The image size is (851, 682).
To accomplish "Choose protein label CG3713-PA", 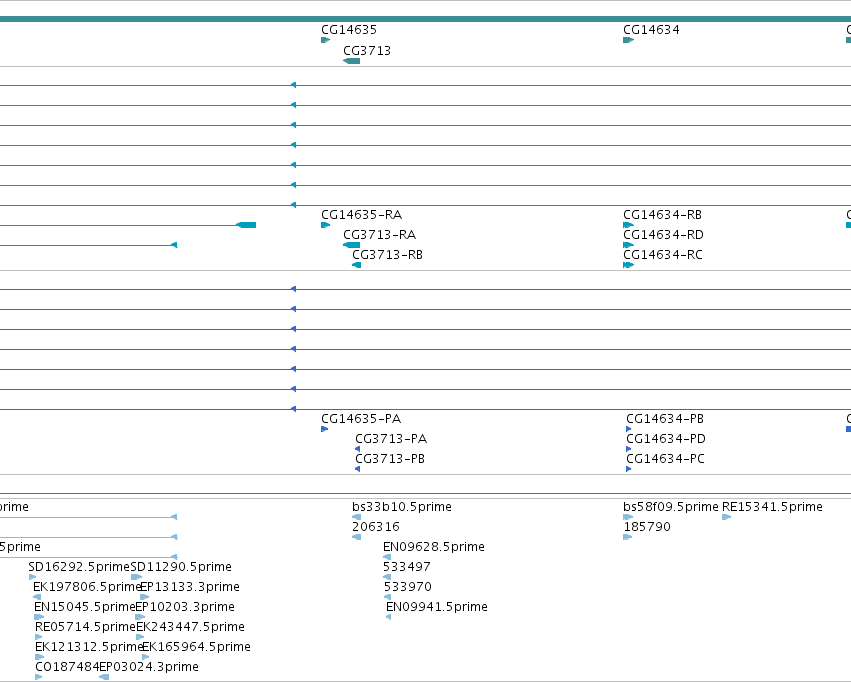I will 391,439.
